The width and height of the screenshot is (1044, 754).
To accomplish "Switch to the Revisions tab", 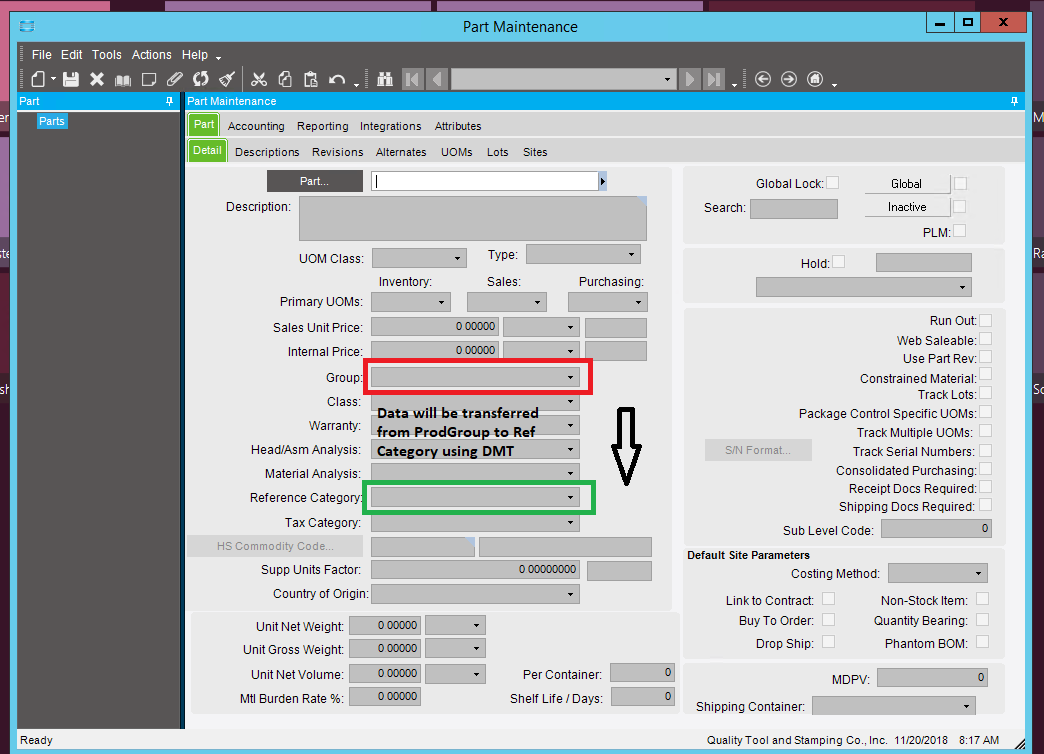I will pos(337,152).
